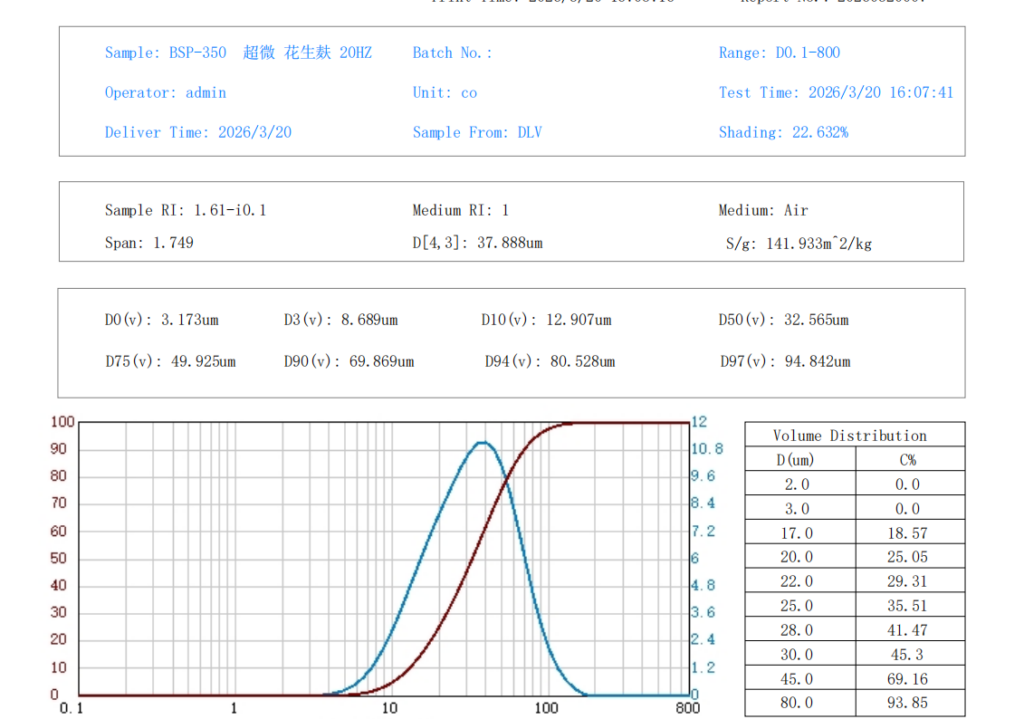Select the Operator: admin field
This screenshot has width=1024, height=719.
tap(166, 93)
